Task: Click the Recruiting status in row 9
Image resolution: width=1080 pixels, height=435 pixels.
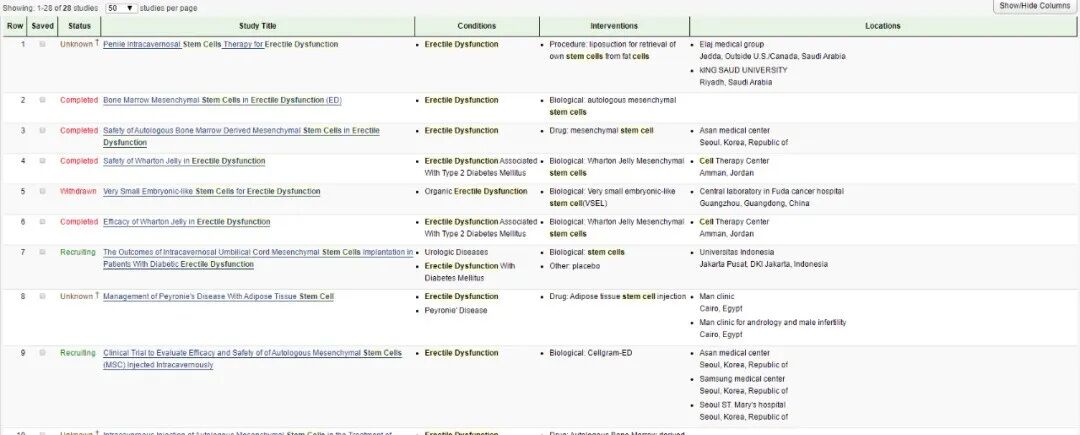Action: tap(78, 352)
